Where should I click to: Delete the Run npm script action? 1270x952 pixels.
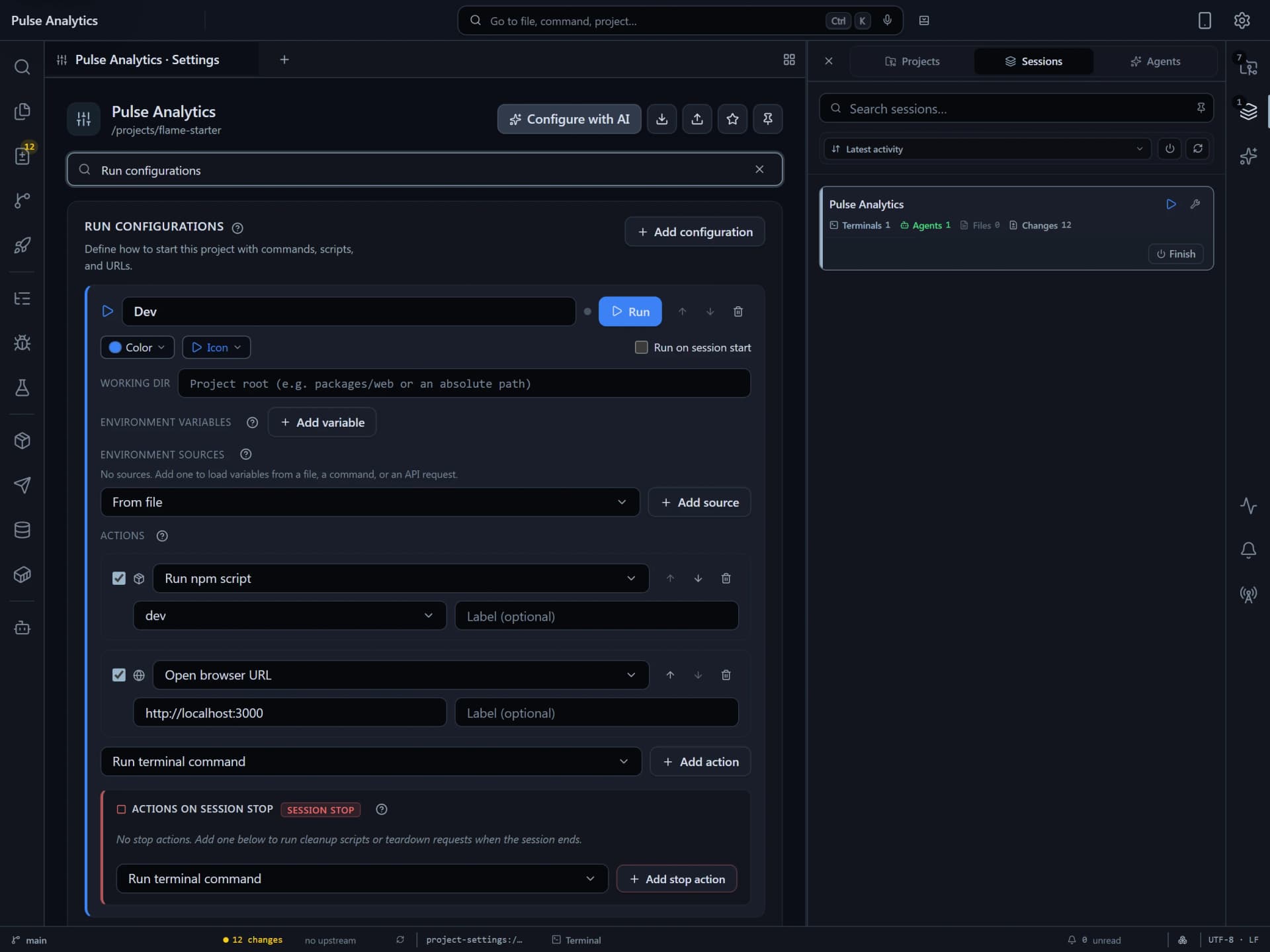pos(726,578)
